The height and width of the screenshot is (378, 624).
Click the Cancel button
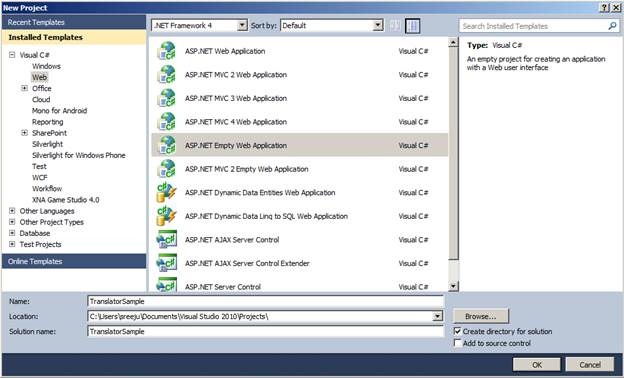(x=590, y=364)
